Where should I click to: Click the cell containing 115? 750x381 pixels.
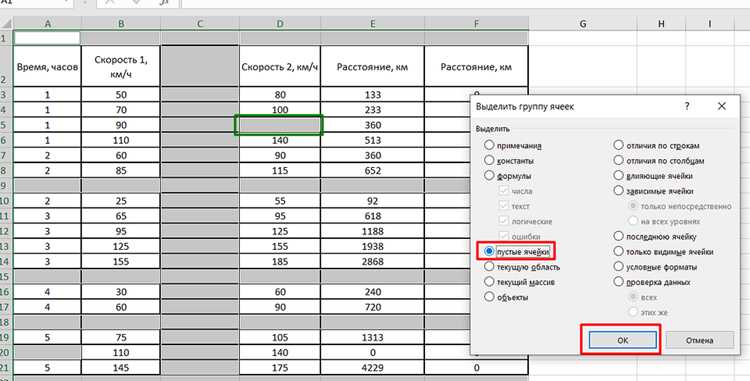click(280, 171)
